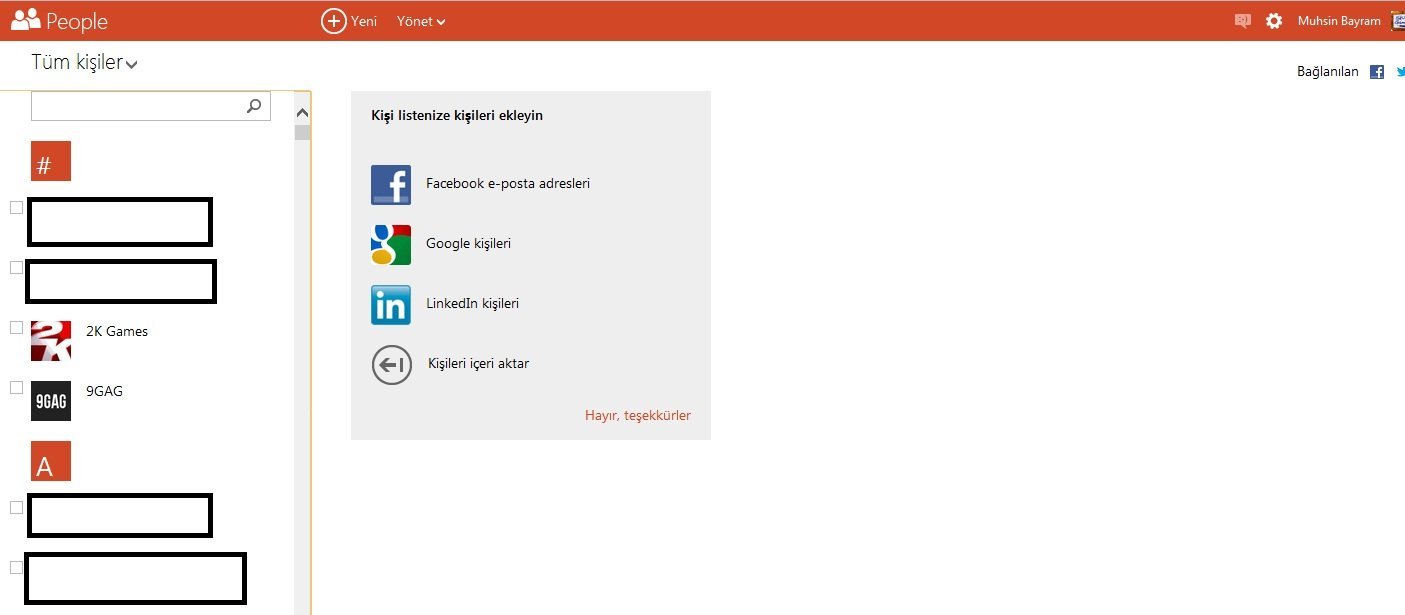Tick the first contact checkbox under #
The height and width of the screenshot is (615, 1405).
tap(16, 207)
